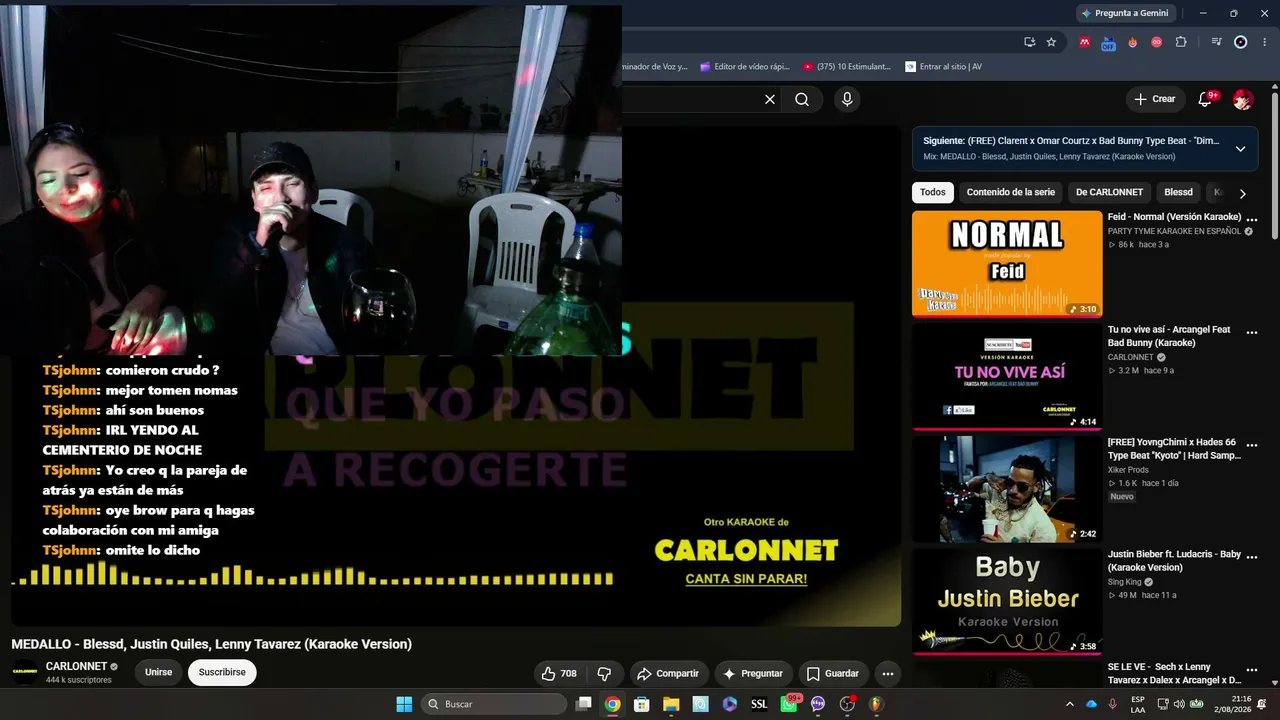Open the SSL app in the taskbar
1280x720 pixels.
tap(759, 704)
